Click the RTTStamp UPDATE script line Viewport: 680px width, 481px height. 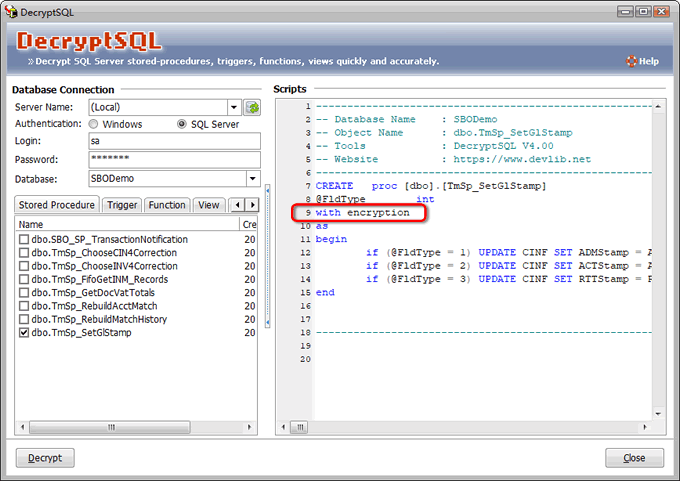pyautogui.click(x=508, y=279)
